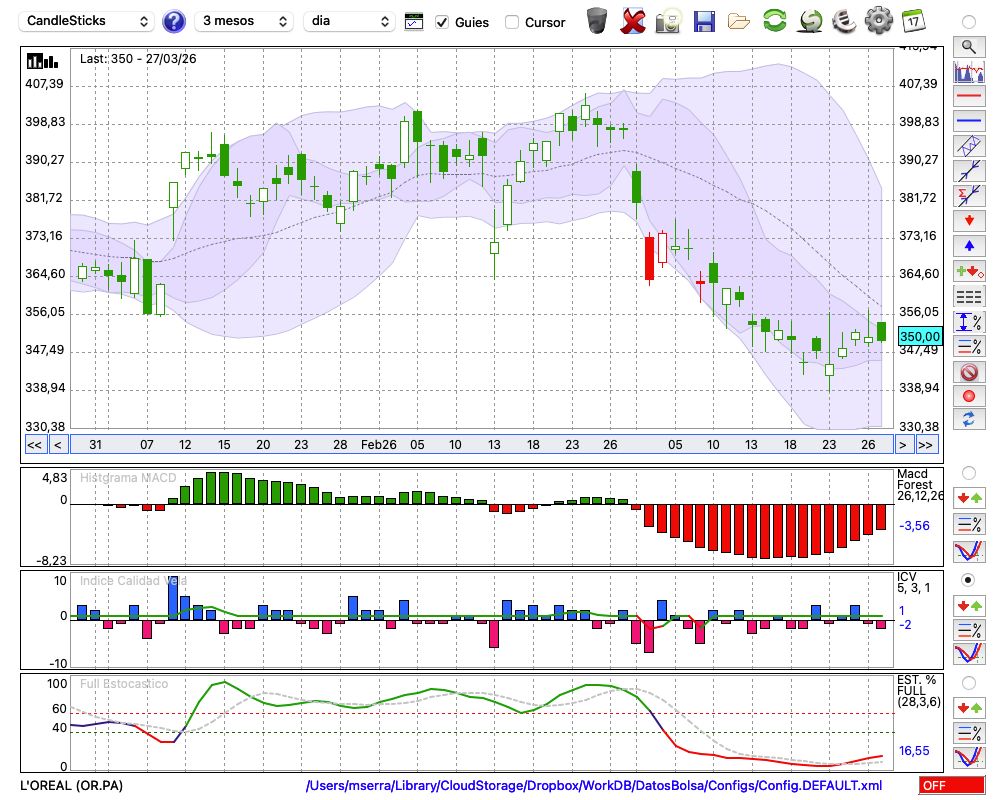Open the CandleSticks chart type dropdown

[88, 21]
